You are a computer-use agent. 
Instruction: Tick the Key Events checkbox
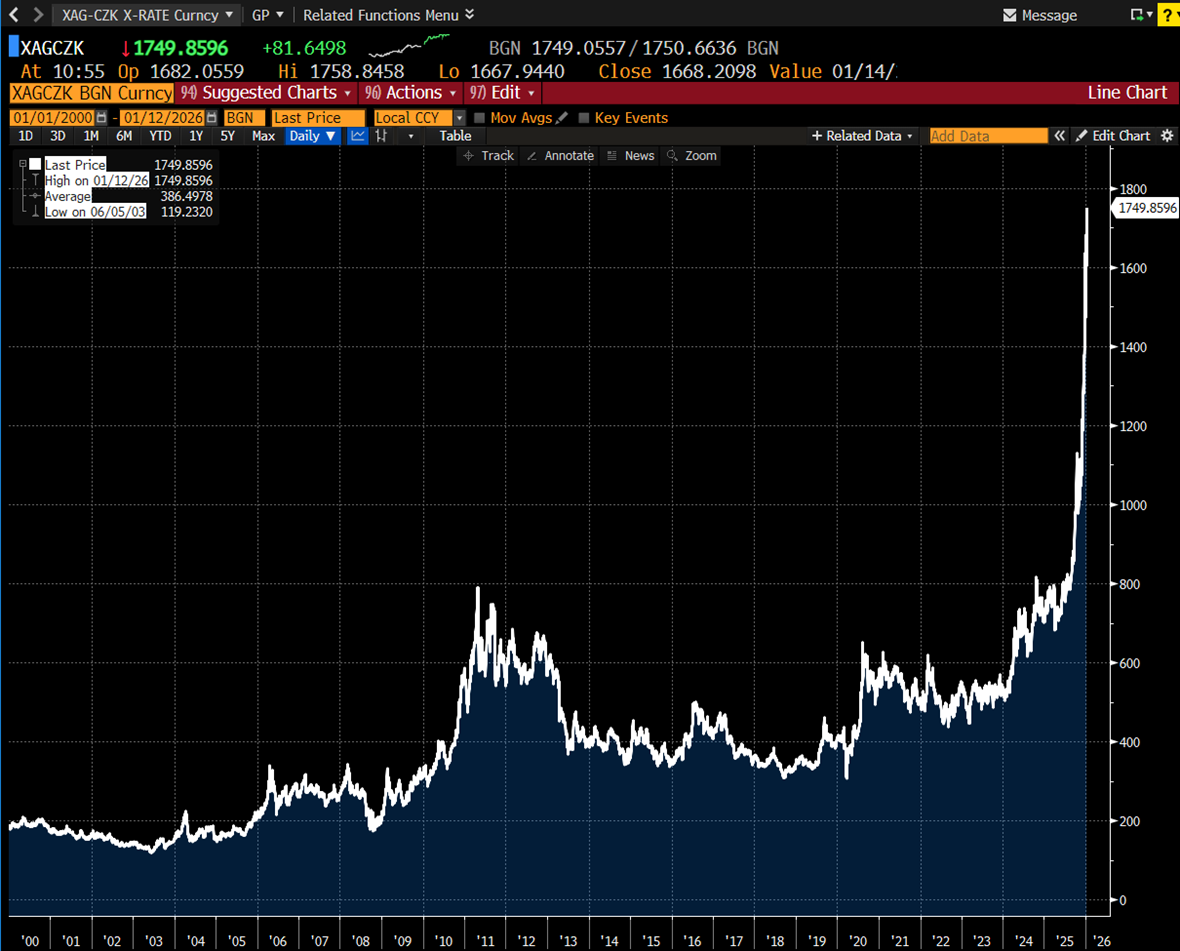584,118
